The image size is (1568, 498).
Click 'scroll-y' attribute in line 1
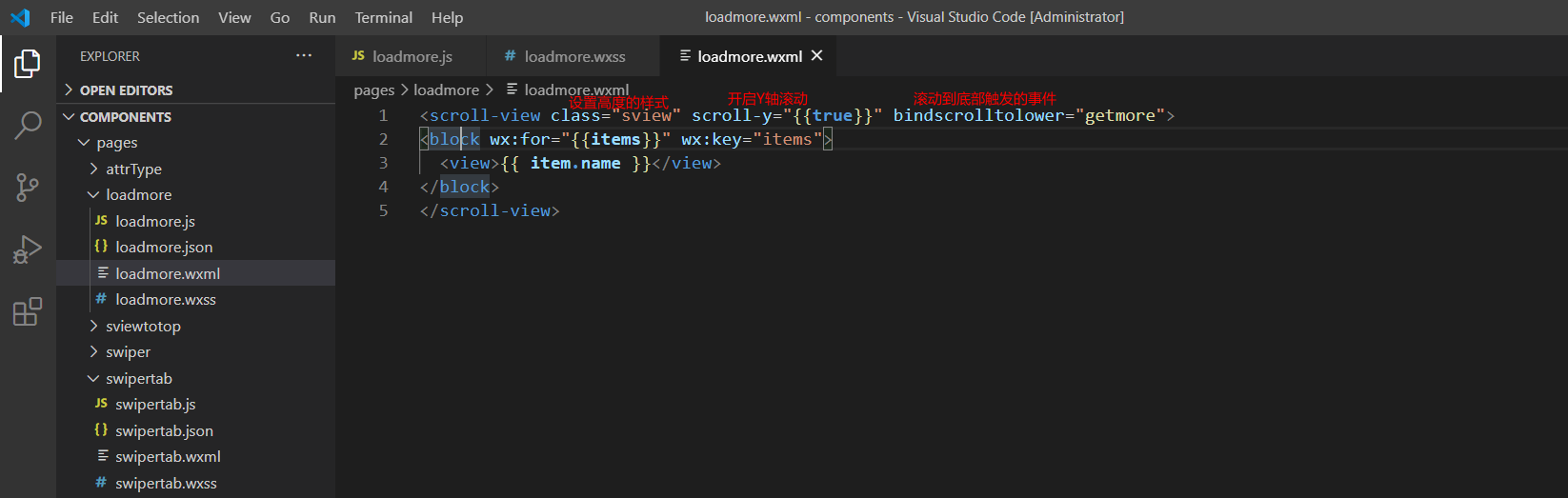[732, 115]
